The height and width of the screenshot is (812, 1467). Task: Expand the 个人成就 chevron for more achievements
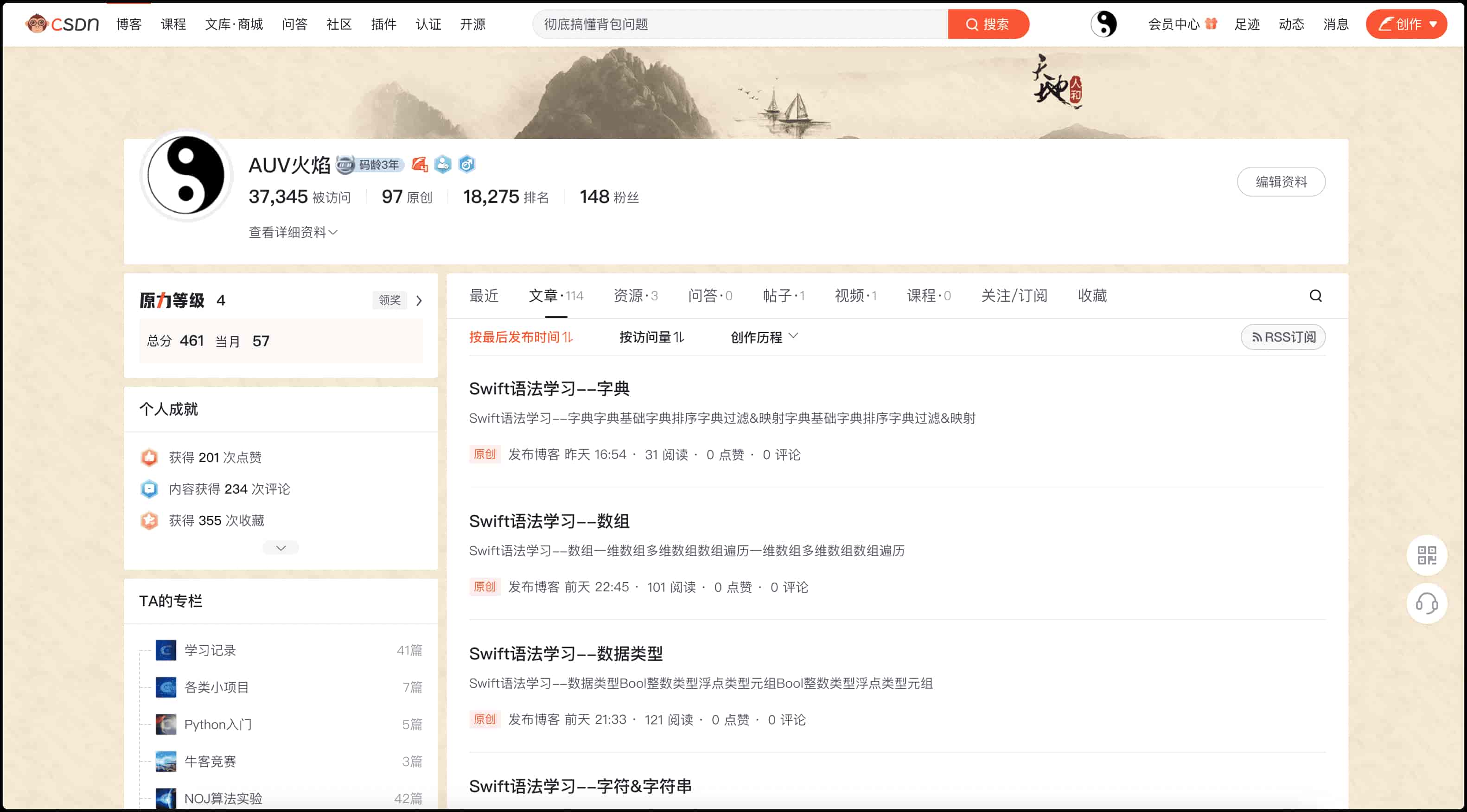(281, 548)
